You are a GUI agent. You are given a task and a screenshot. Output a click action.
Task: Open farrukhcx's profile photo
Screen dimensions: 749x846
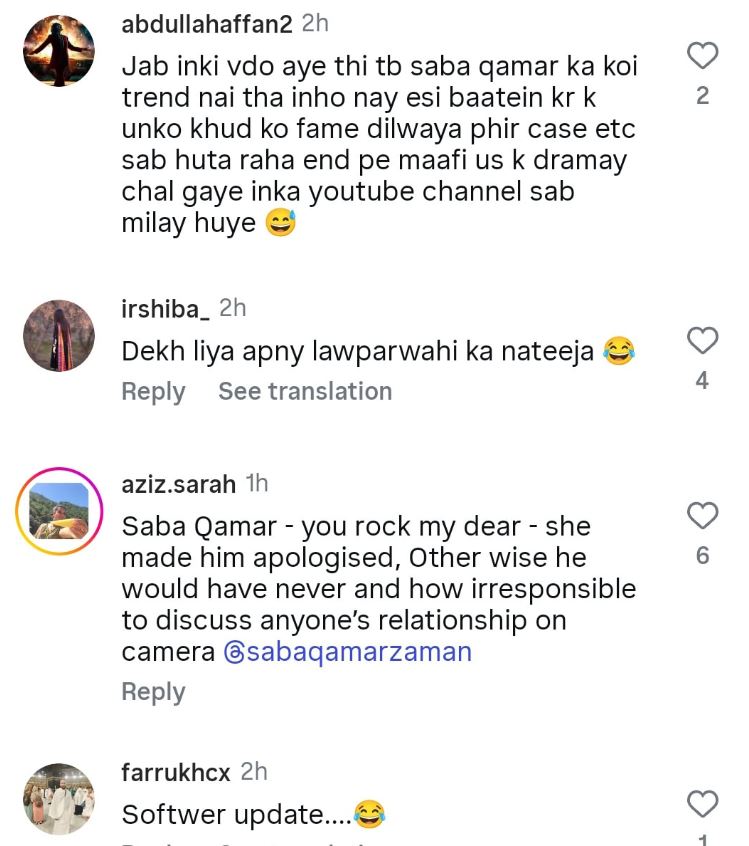59,799
